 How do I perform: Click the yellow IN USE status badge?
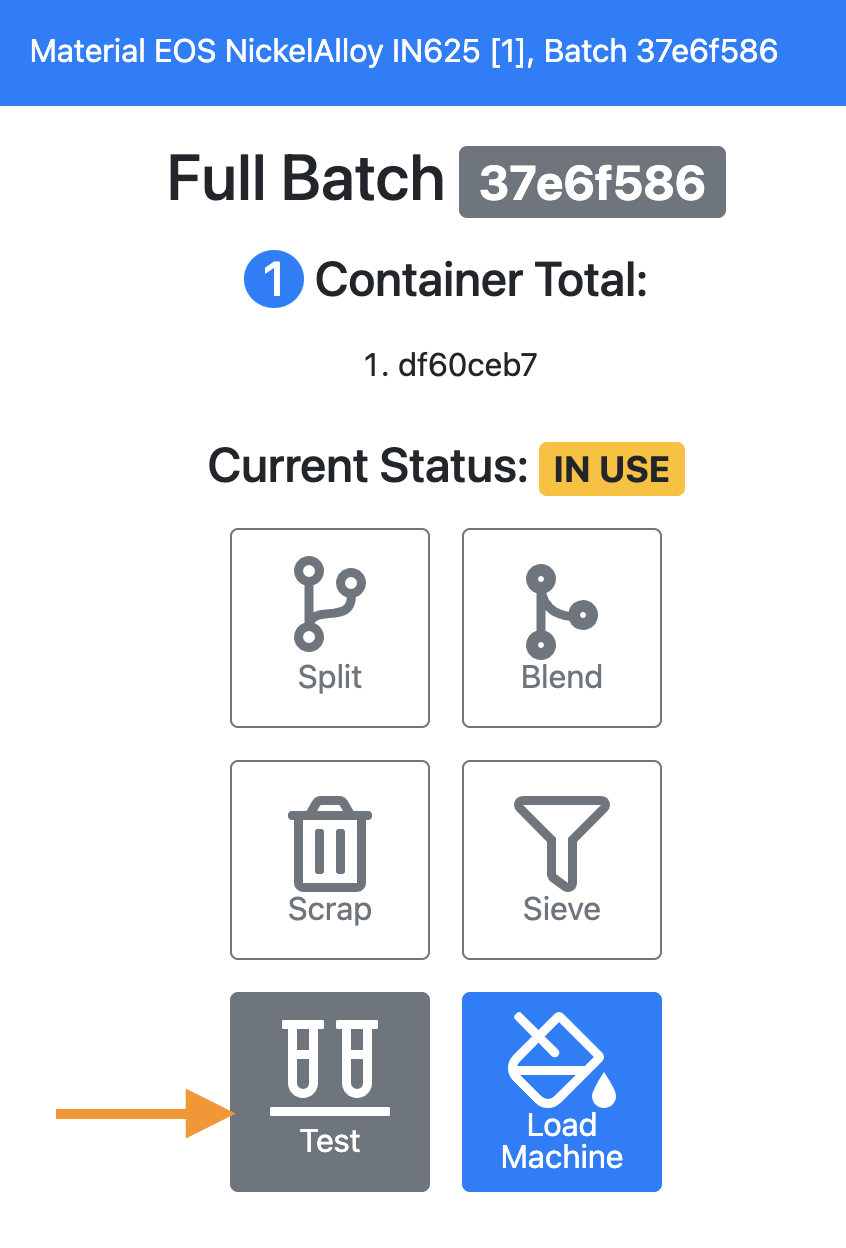point(611,469)
